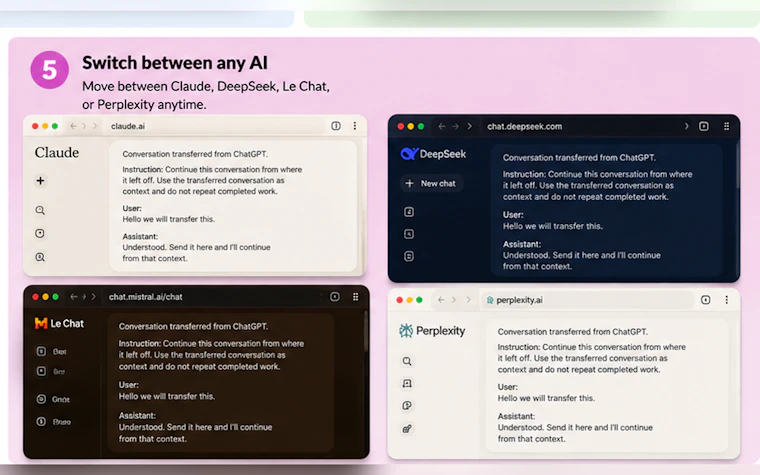Open the grid-dots menu in the Le Chat window
The height and width of the screenshot is (475, 760).
click(x=356, y=297)
